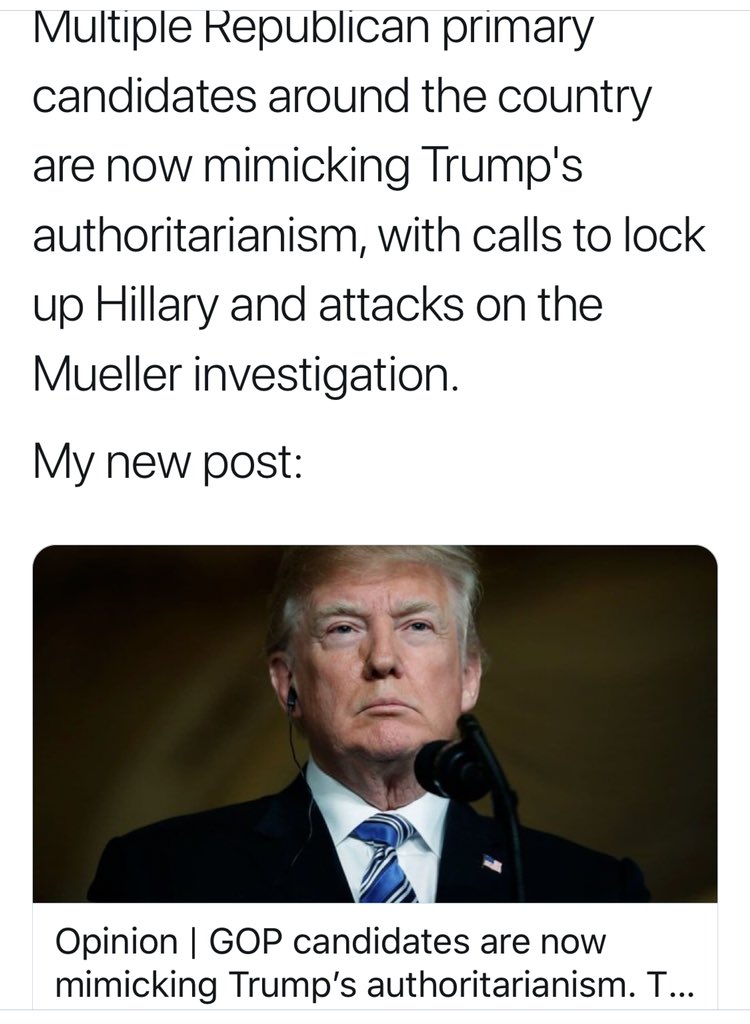Open the article preview photo thumbnail

pos(375,724)
